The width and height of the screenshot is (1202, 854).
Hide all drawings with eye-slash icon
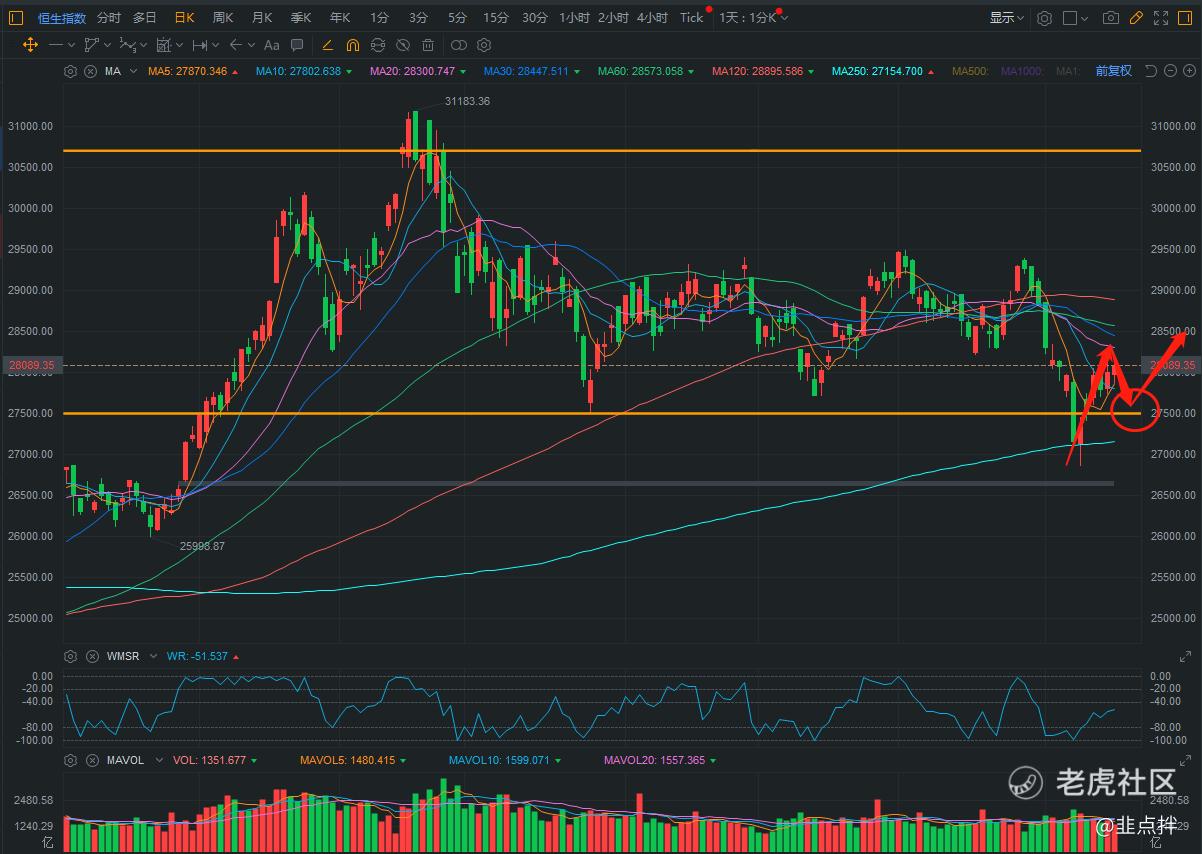[402, 45]
